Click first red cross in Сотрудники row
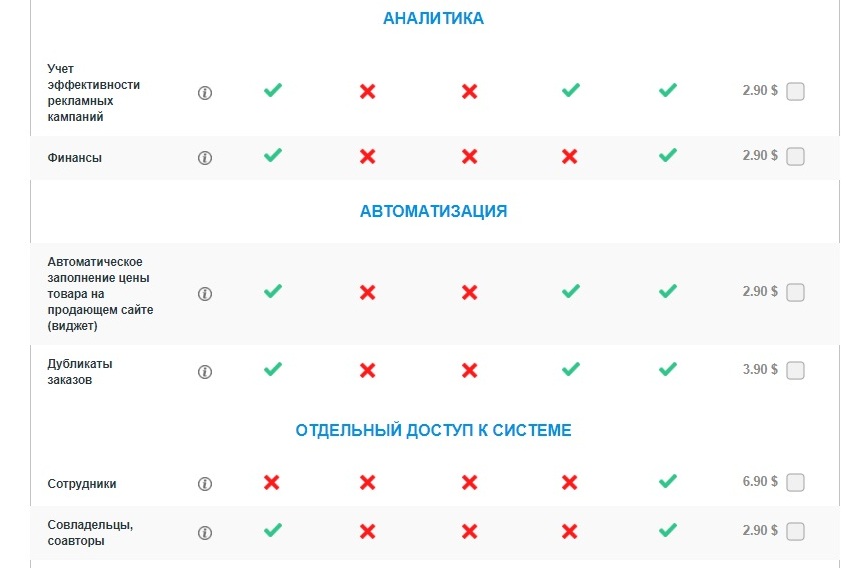This screenshot has width=865, height=568. [x=272, y=482]
